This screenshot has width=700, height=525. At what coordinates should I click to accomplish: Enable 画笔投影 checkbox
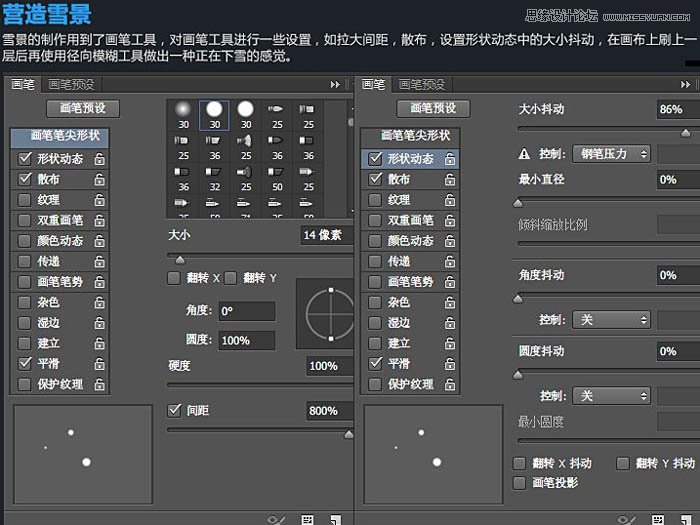[519, 483]
